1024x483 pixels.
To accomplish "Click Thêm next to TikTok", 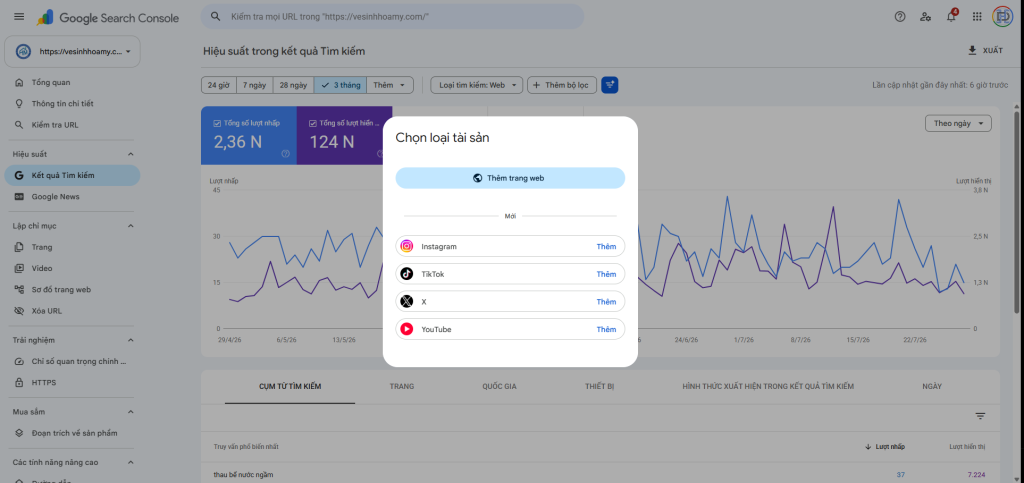I will (x=606, y=274).
